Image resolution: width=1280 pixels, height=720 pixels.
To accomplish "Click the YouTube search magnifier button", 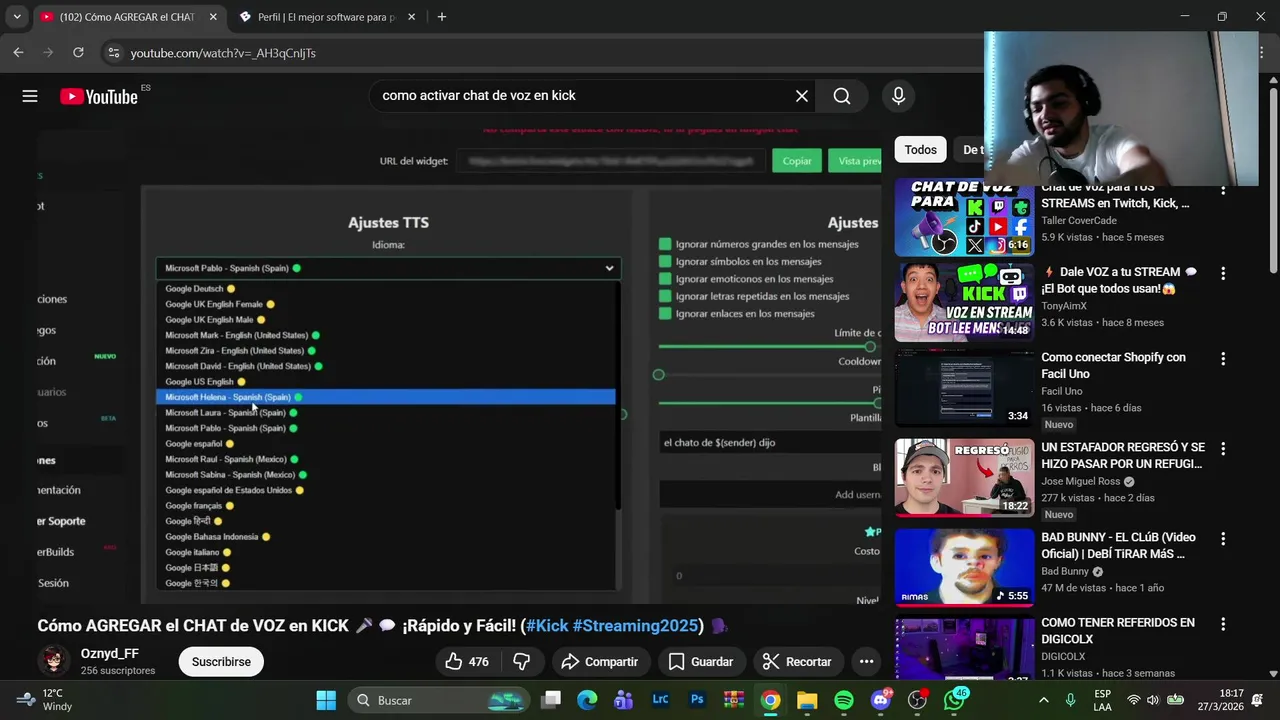I will [842, 96].
